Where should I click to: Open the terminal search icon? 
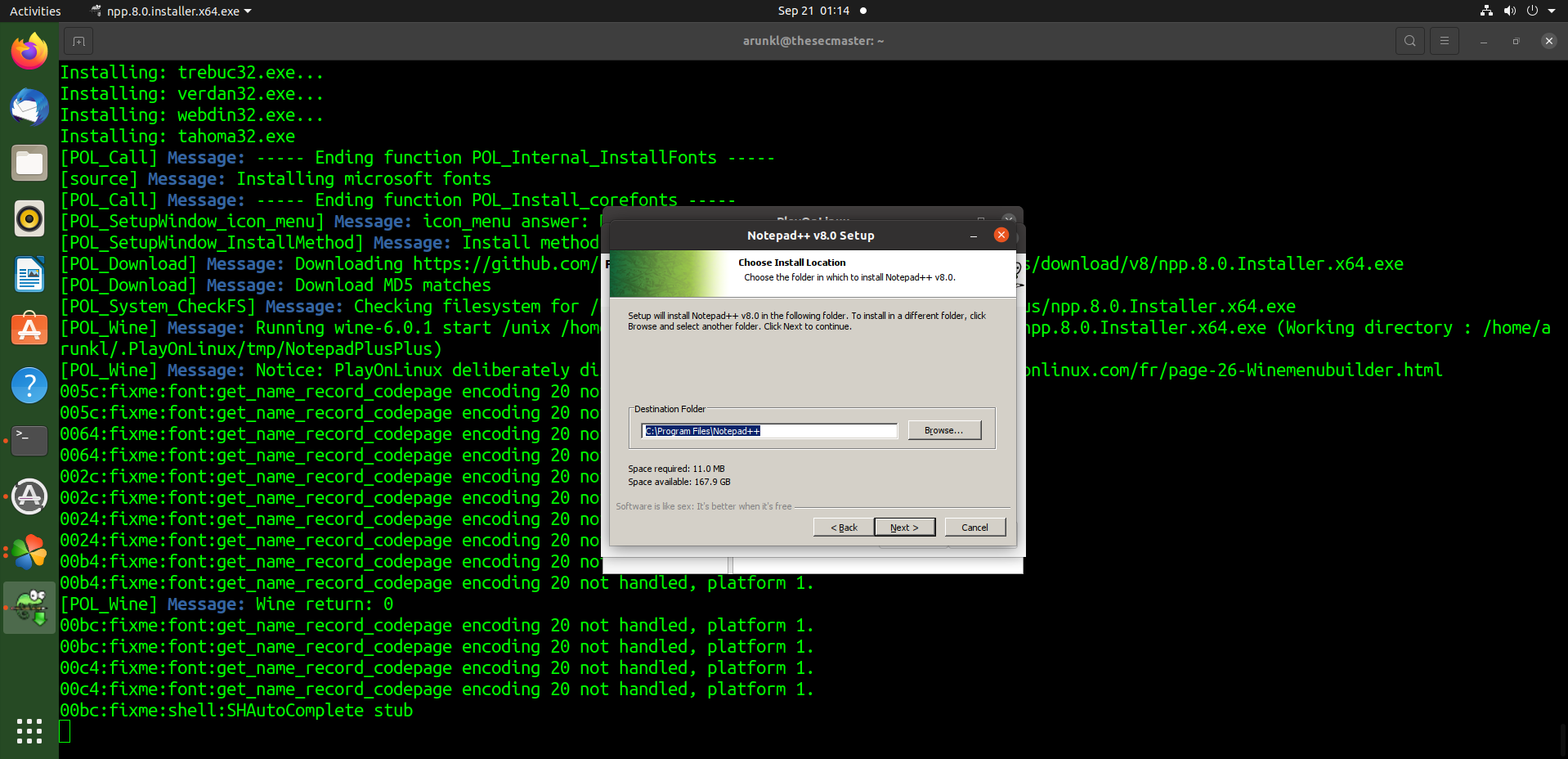[1409, 41]
